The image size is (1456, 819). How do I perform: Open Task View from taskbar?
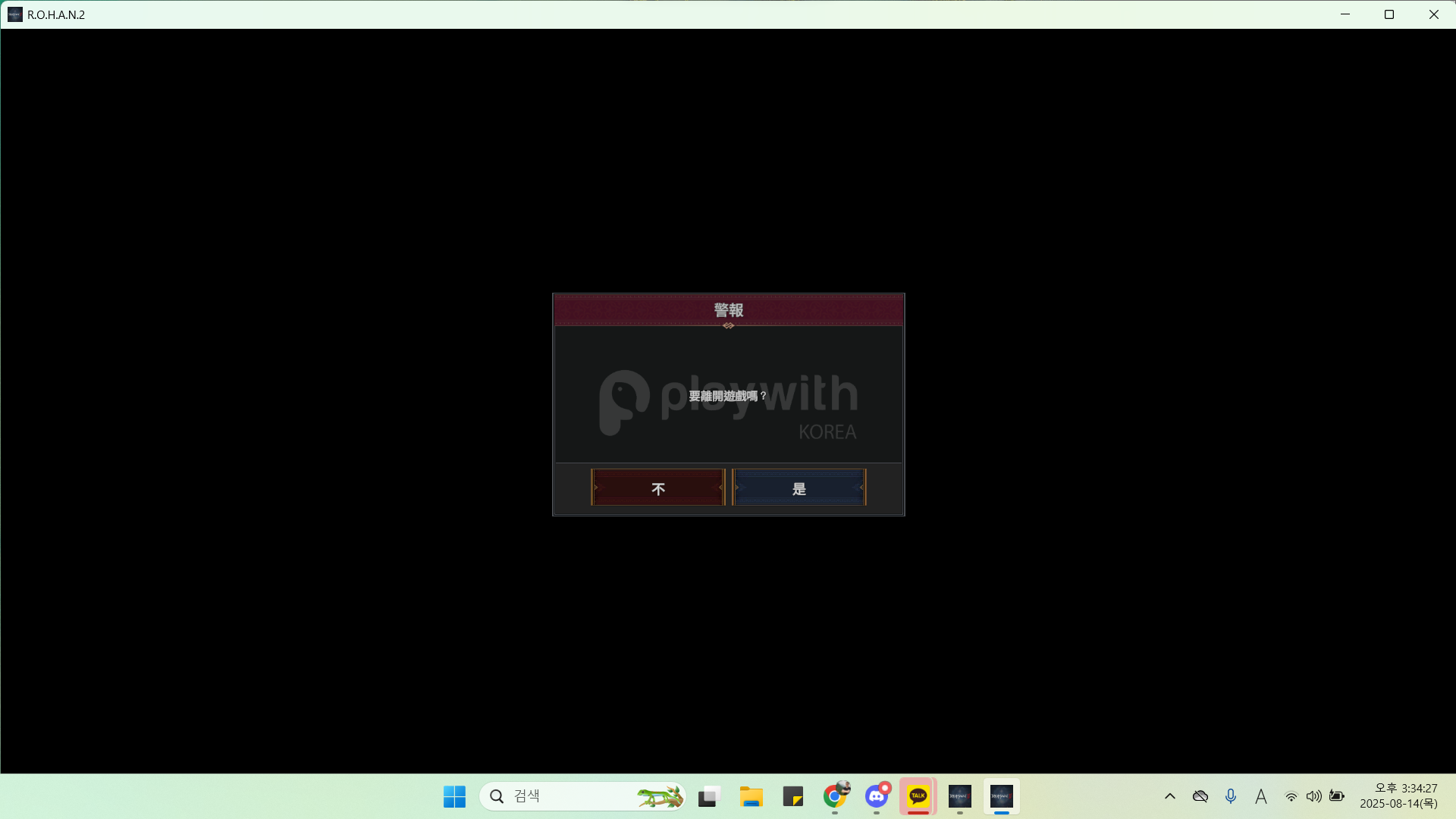coord(708,796)
